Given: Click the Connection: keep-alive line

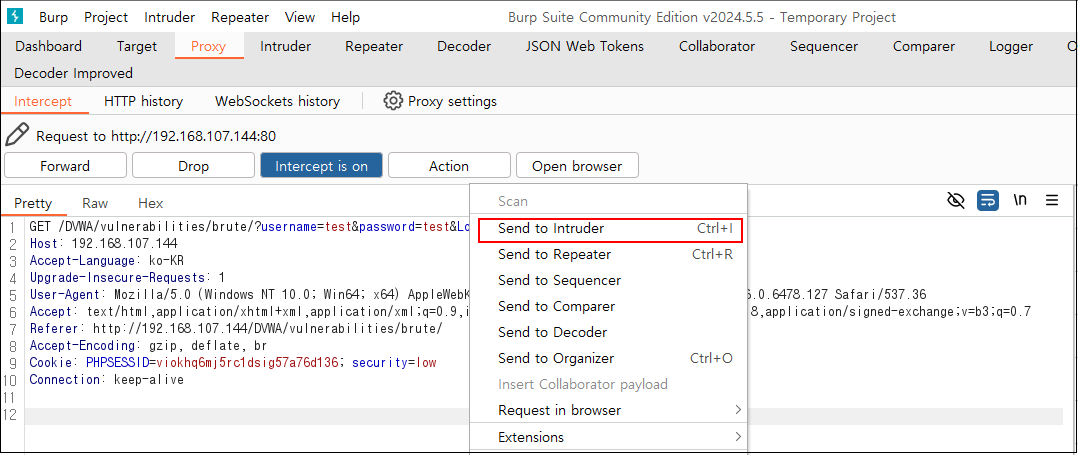Looking at the screenshot, I should coord(107,379).
